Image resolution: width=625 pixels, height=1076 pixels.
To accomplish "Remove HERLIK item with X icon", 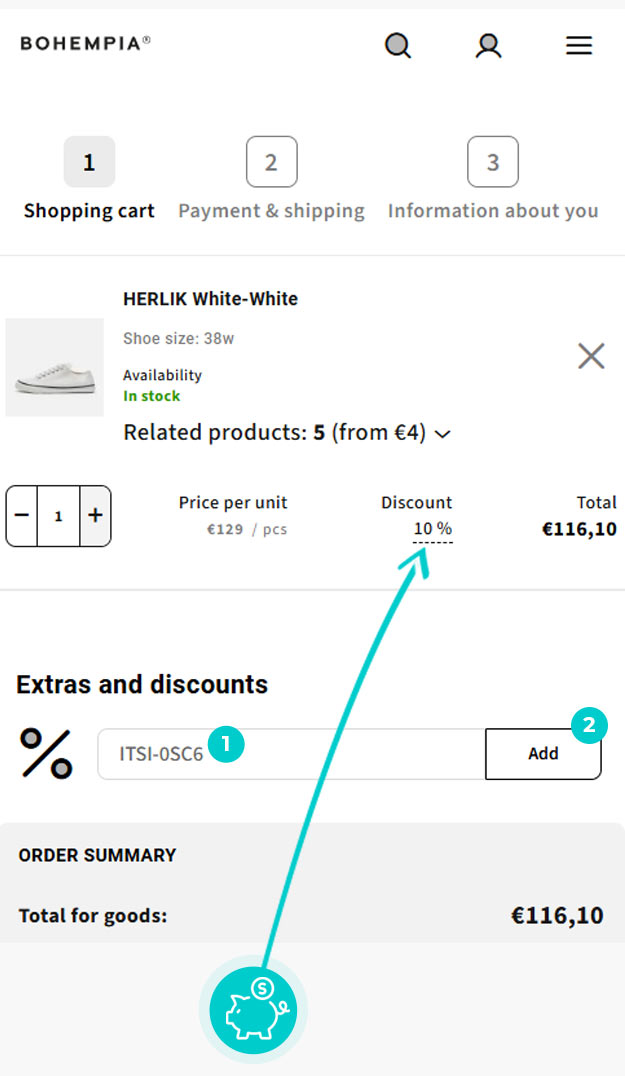I will (x=591, y=355).
